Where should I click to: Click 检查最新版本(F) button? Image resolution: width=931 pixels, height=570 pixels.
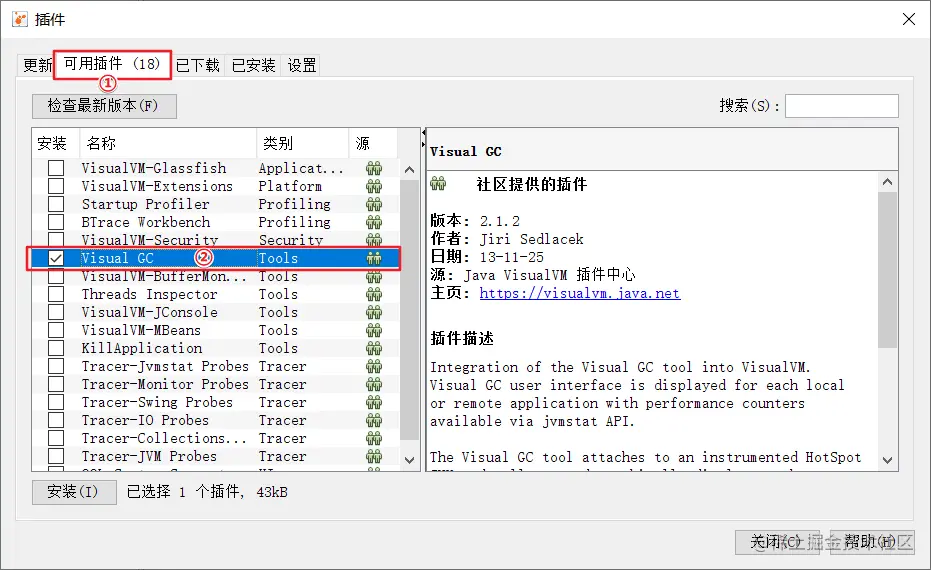(104, 106)
